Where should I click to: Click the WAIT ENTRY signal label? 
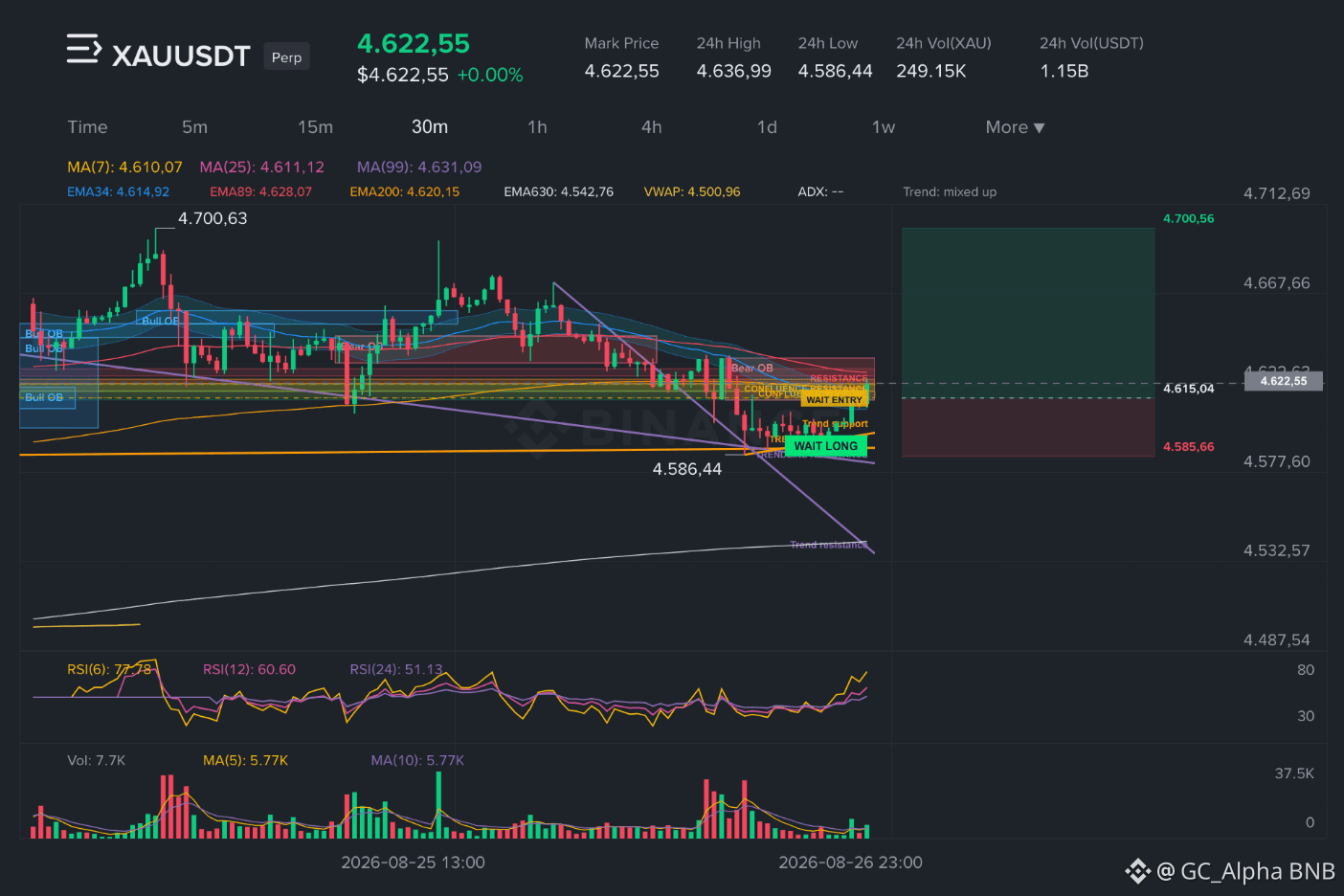[834, 400]
